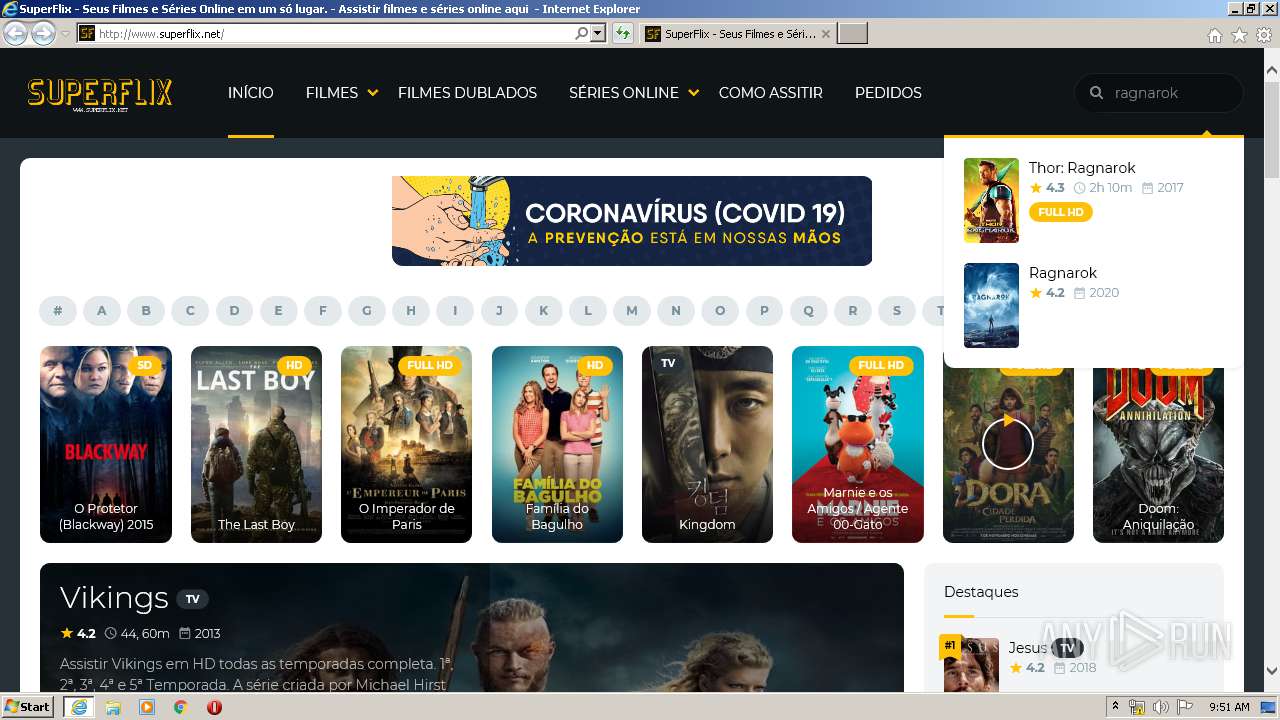Open a new blank tab
The image size is (1280, 720).
[852, 34]
